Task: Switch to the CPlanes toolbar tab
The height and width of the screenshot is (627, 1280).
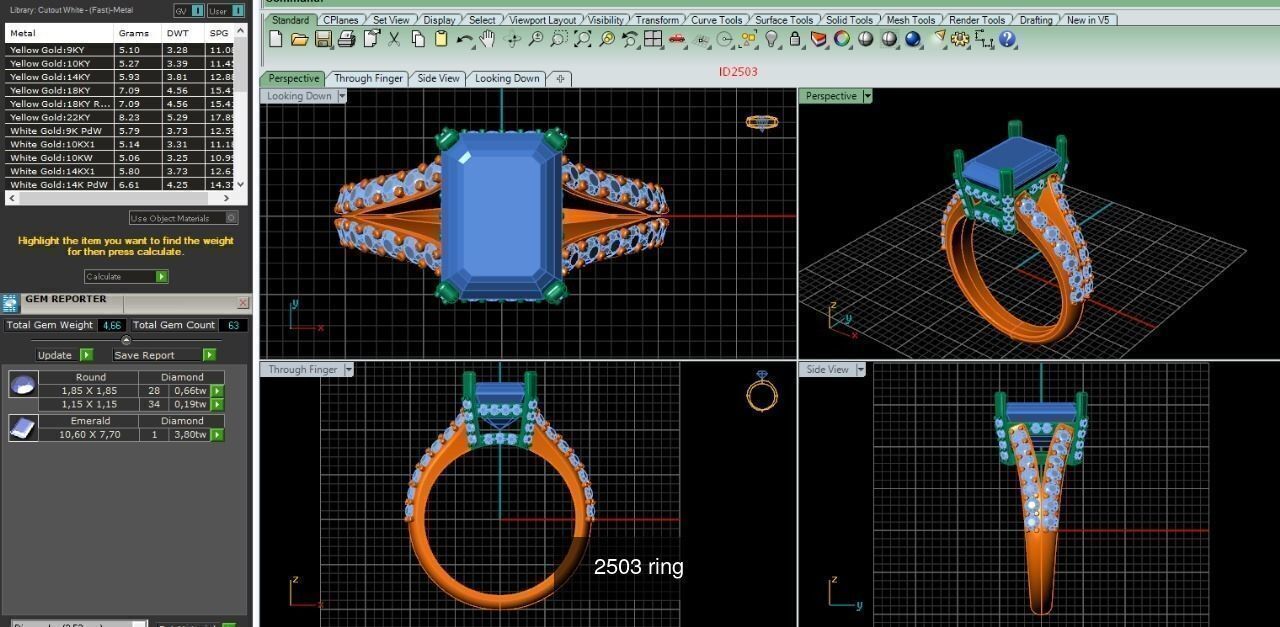Action: (340, 20)
